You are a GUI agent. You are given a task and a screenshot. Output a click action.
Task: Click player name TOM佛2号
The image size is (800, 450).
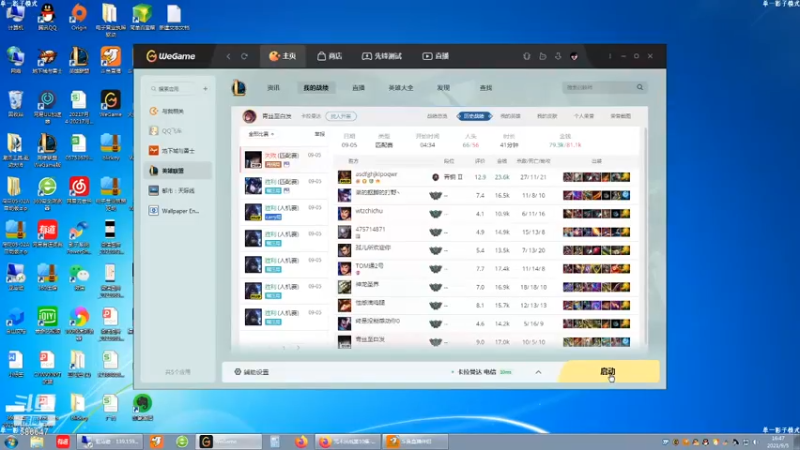369,266
